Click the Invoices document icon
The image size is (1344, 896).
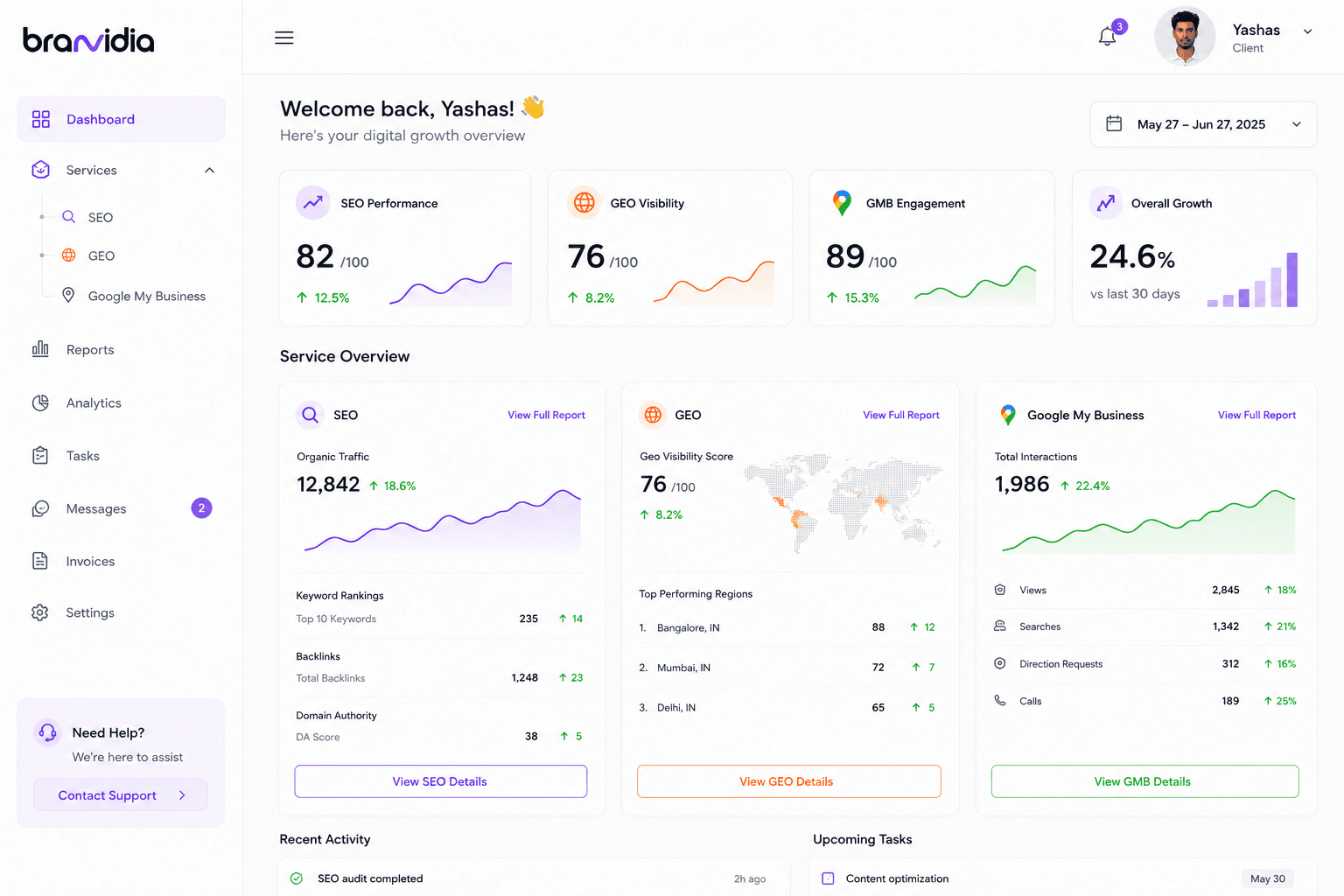40,561
